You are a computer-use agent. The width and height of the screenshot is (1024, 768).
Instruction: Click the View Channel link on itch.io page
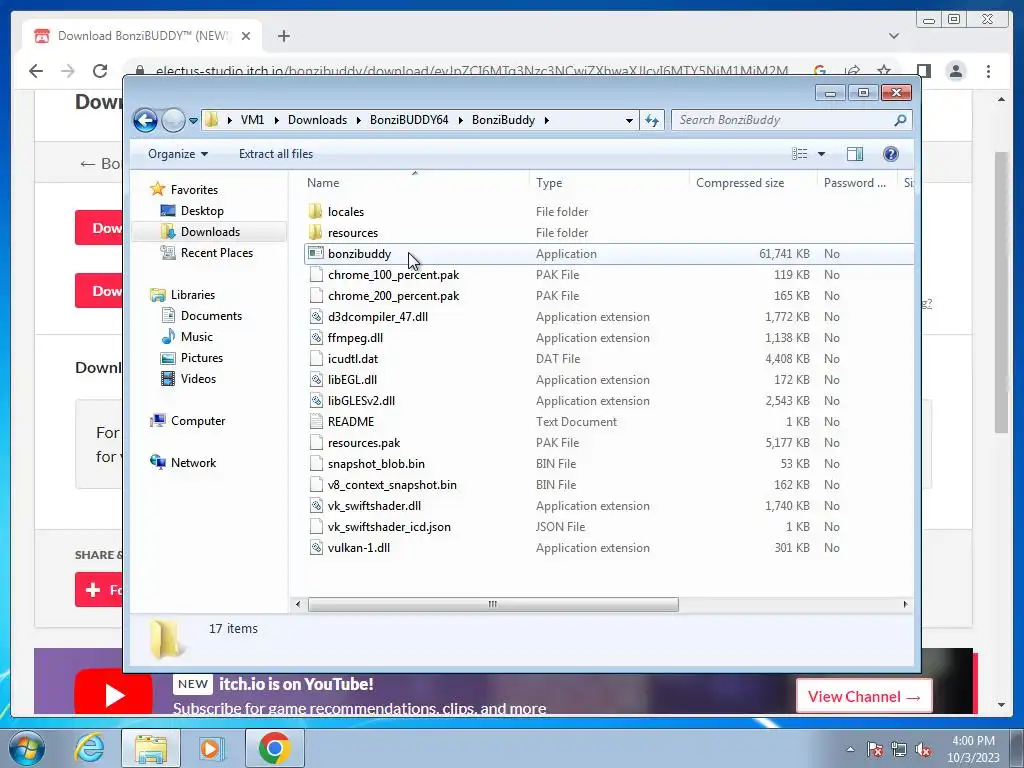[864, 697]
